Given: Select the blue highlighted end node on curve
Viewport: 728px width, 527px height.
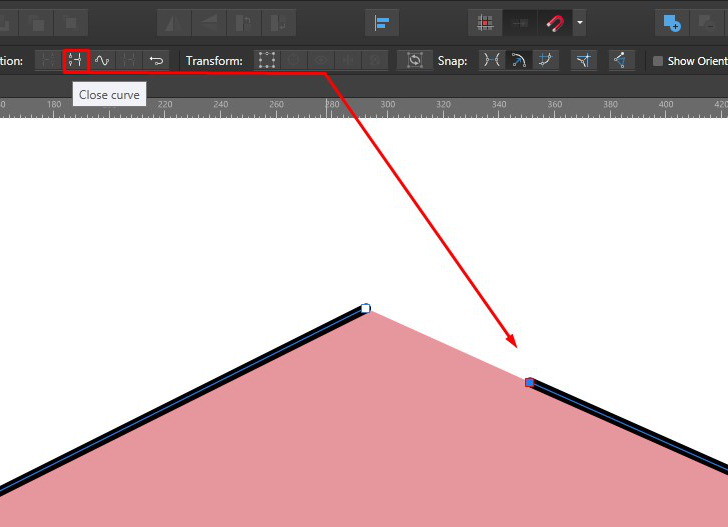Looking at the screenshot, I should (x=529, y=383).
